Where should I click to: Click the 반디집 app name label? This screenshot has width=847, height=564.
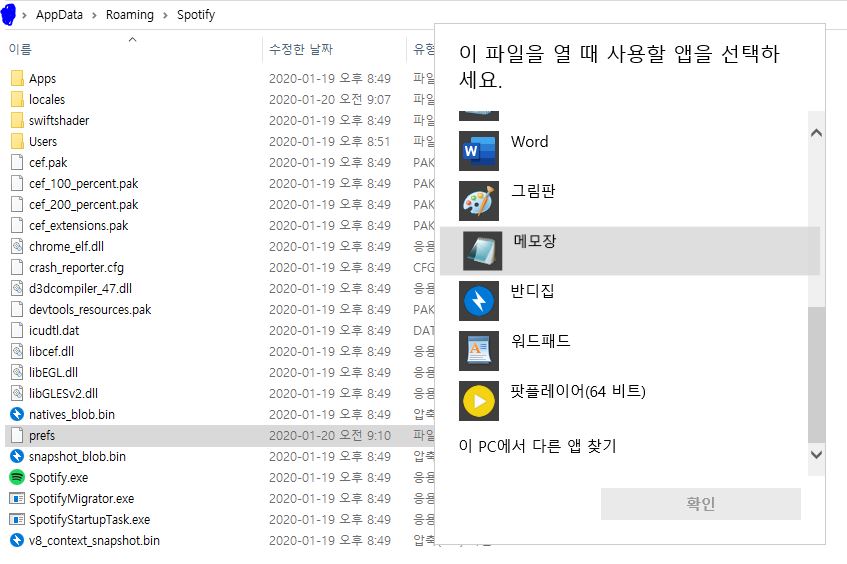[x=532, y=291]
